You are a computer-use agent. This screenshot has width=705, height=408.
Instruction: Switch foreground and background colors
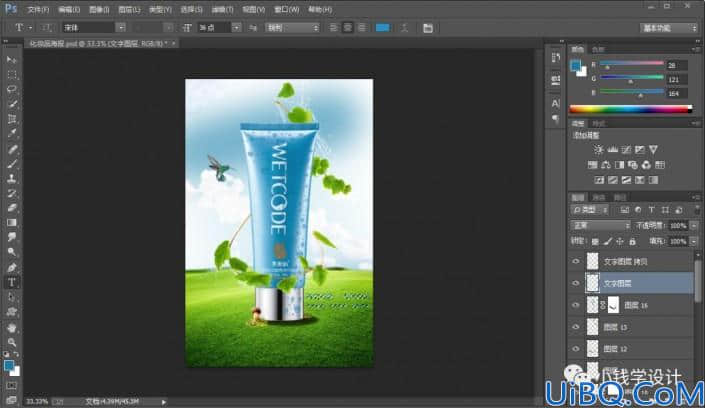pos(16,354)
